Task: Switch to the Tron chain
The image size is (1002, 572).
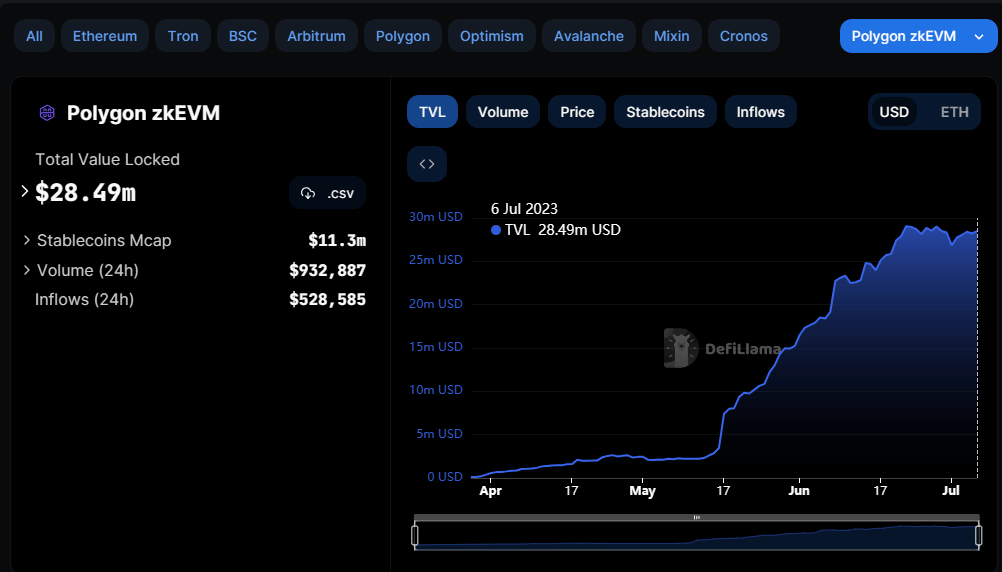Action: (183, 36)
